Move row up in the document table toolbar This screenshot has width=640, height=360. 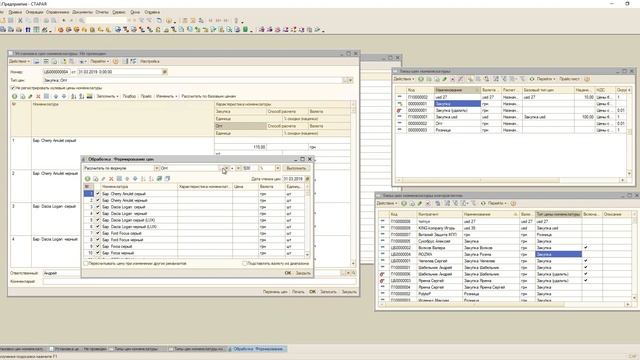56,96
